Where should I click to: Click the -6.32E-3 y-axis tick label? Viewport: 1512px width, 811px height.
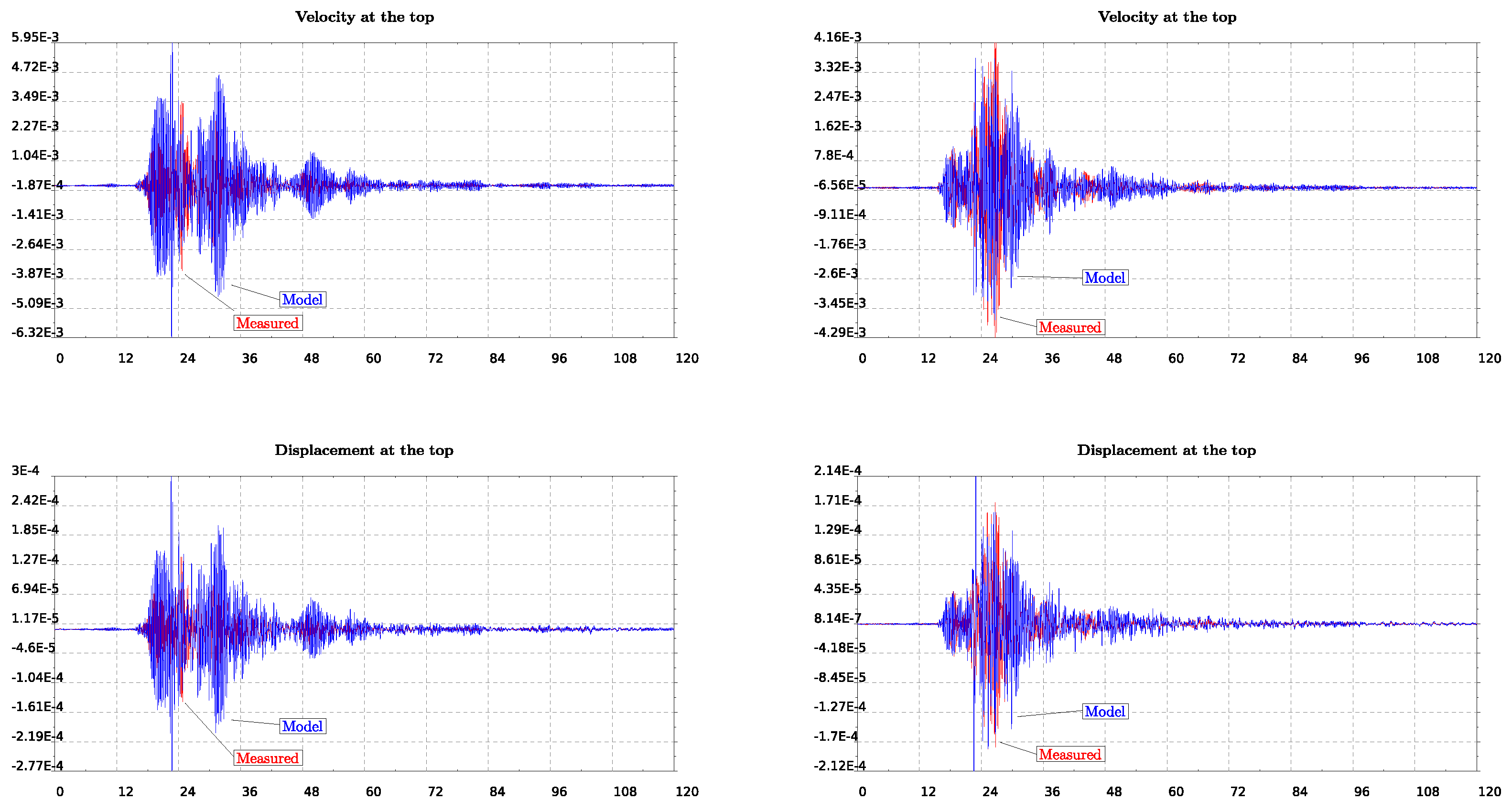tap(37, 333)
